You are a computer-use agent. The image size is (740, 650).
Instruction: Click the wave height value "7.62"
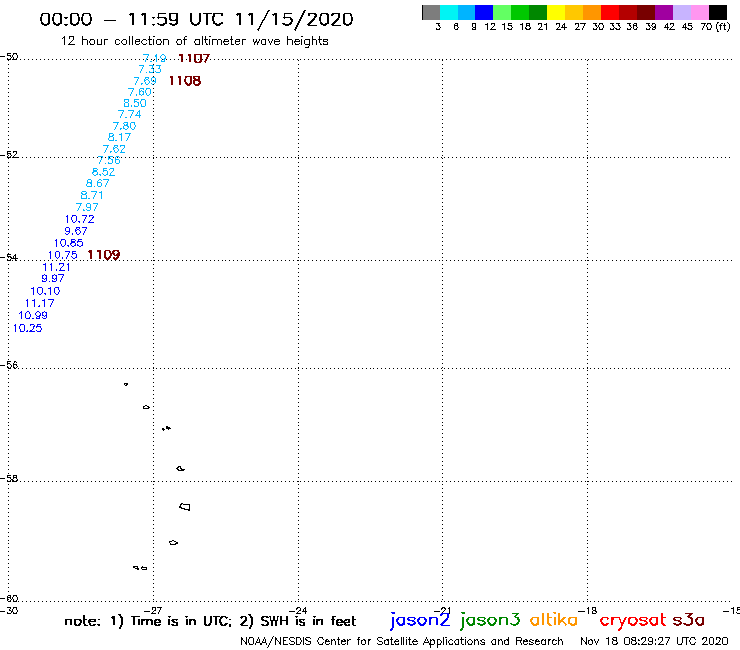114,149
